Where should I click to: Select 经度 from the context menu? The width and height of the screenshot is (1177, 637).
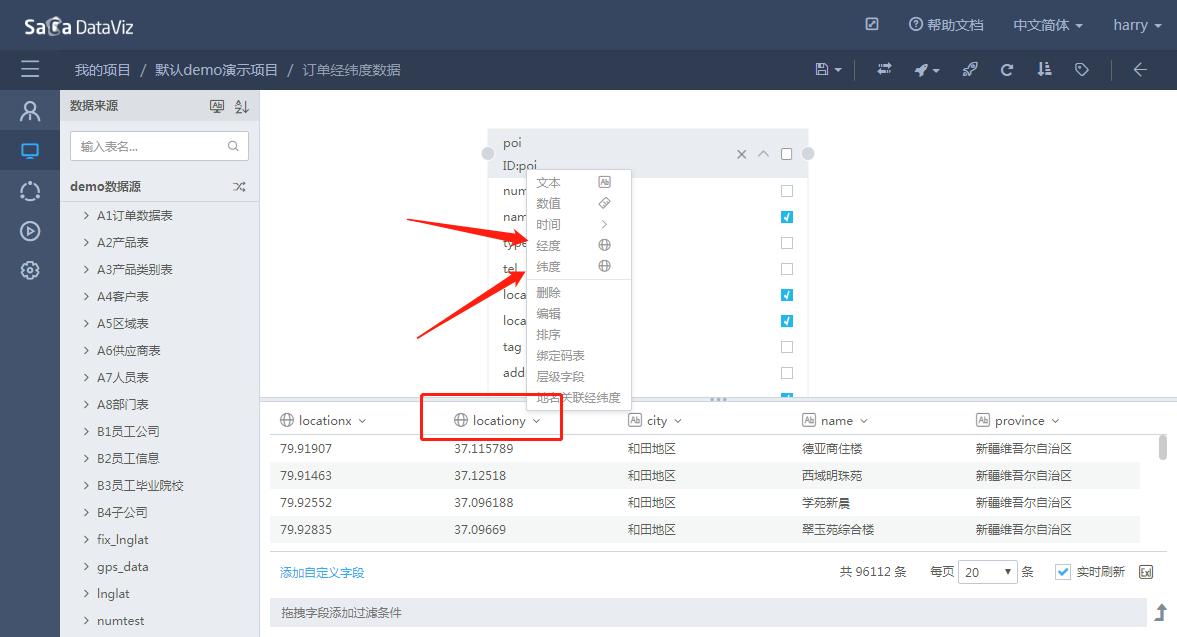[549, 246]
